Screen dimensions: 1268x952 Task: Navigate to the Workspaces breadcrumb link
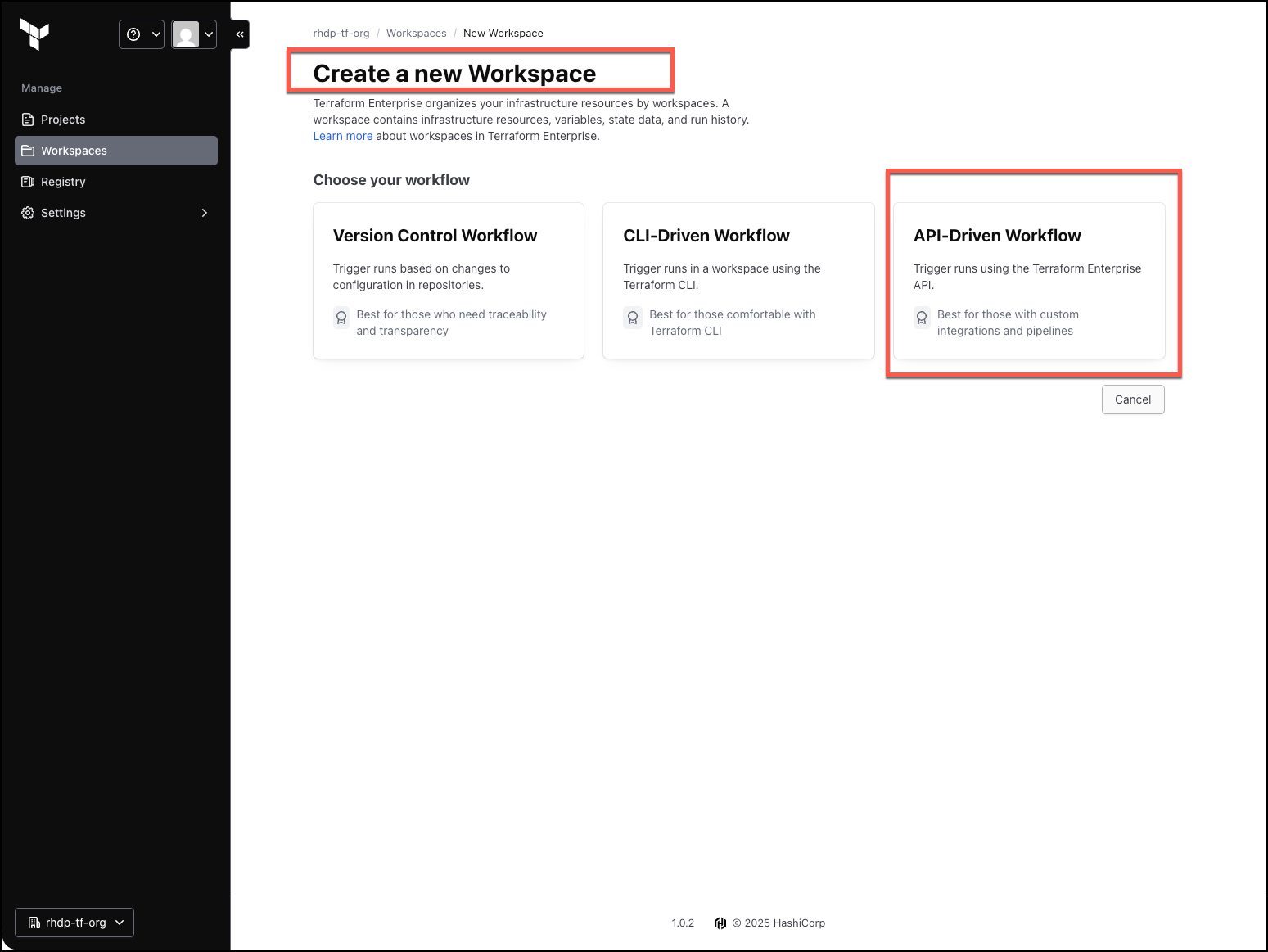point(417,34)
